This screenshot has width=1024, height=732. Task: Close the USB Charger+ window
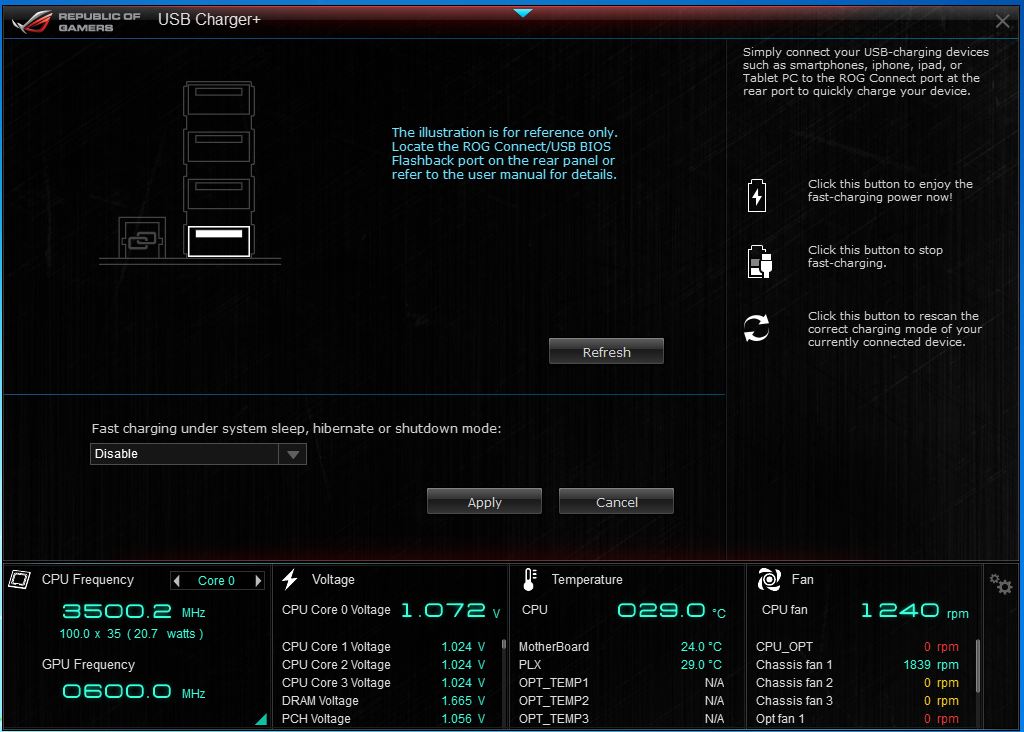click(1002, 21)
